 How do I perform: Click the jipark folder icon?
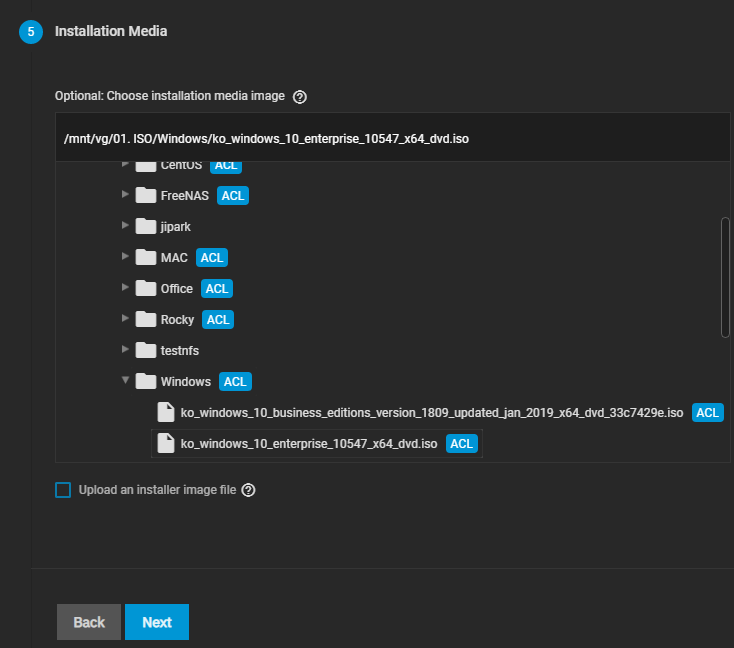146,227
